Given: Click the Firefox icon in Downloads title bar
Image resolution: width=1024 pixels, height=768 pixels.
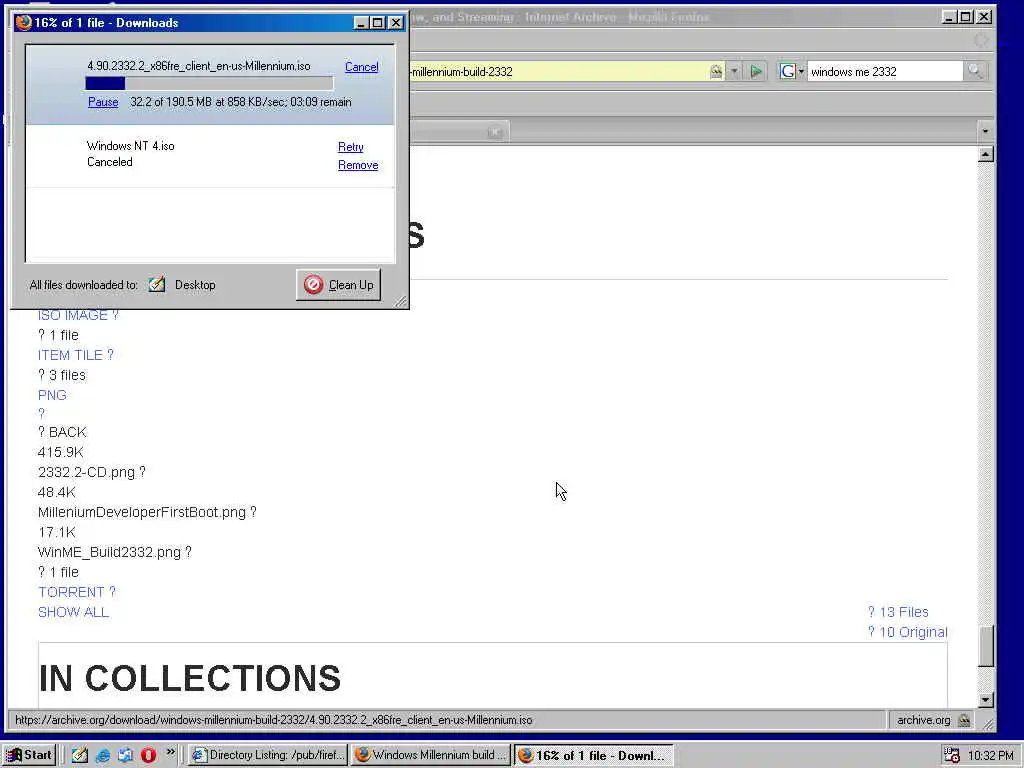Looking at the screenshot, I should (24, 22).
